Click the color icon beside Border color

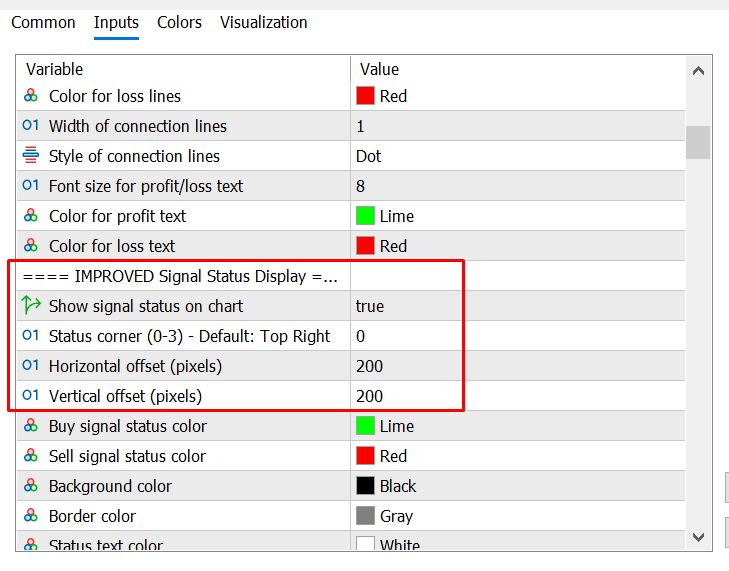[31, 515]
